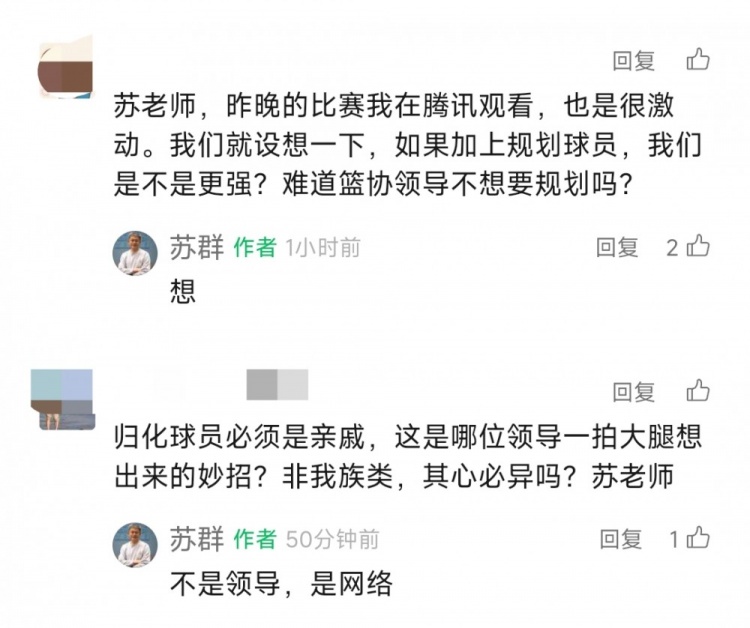Viewport: 750px width, 628px height.
Task: Open the avatar of the 归化球员 commenter
Action: (62, 398)
